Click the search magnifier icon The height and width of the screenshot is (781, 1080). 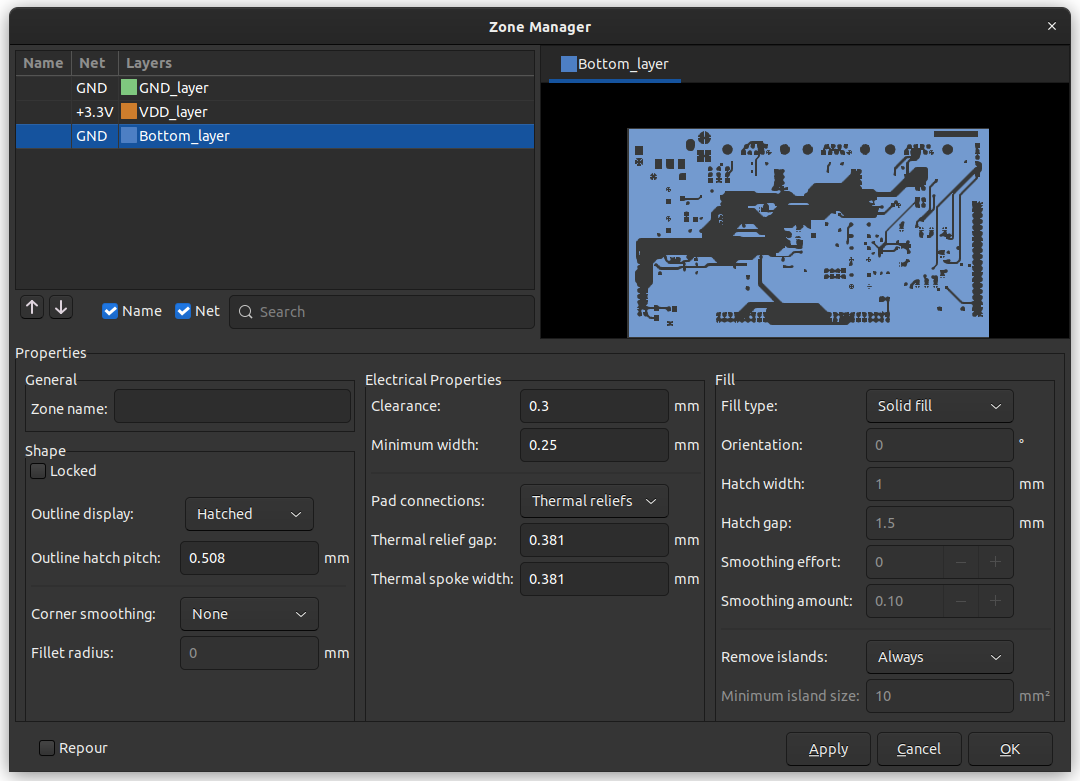246,312
